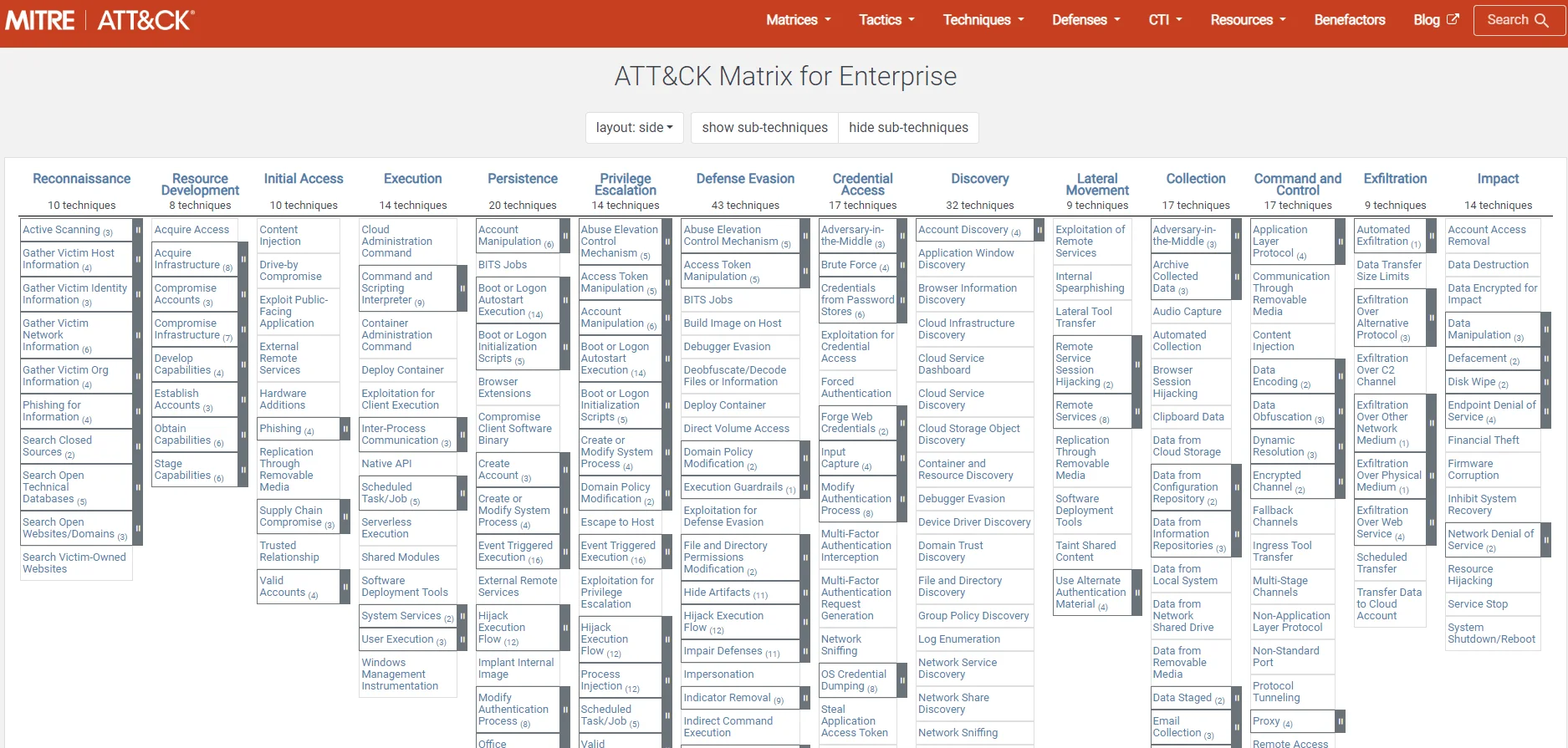Expand Proxy sub-techniques handle
This screenshot has width=1568, height=748.
coord(1341,721)
